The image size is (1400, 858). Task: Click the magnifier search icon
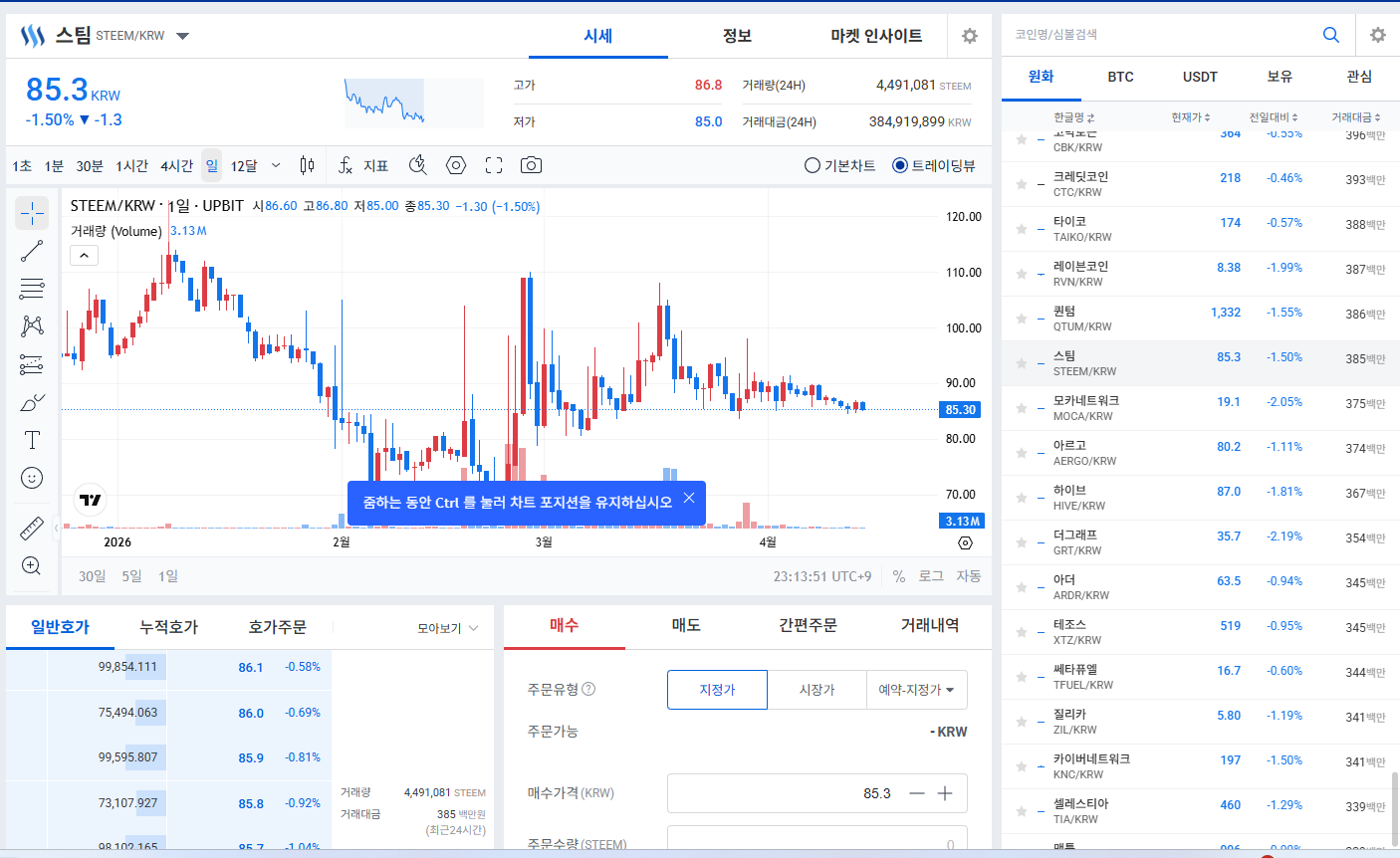(x=1331, y=35)
